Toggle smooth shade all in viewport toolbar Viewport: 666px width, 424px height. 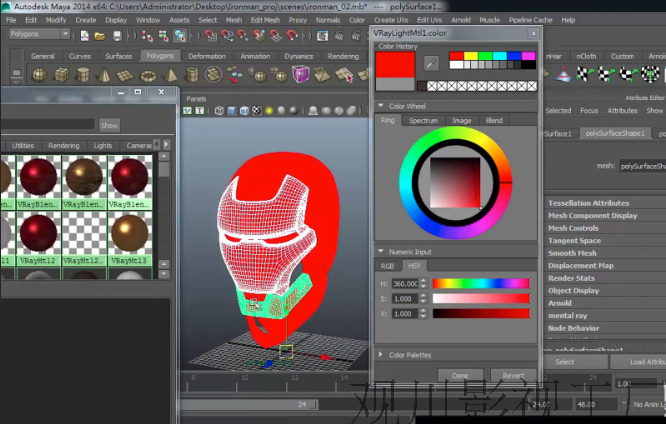(x=231, y=111)
